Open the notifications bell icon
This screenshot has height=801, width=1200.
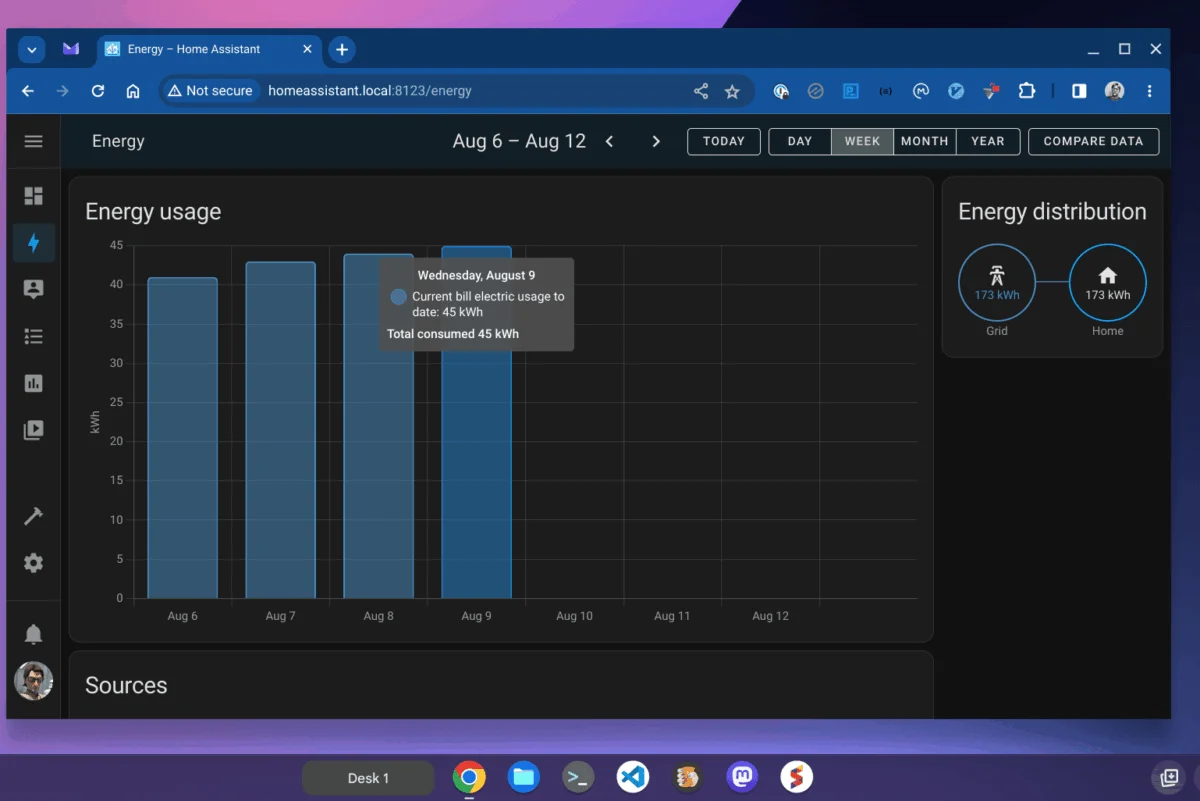33,634
